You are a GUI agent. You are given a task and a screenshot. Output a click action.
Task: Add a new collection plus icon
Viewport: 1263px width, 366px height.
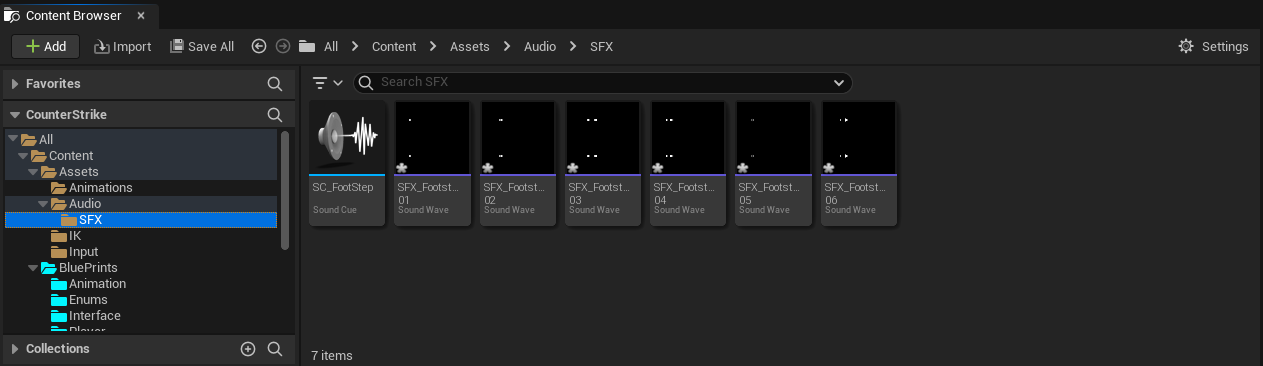248,349
